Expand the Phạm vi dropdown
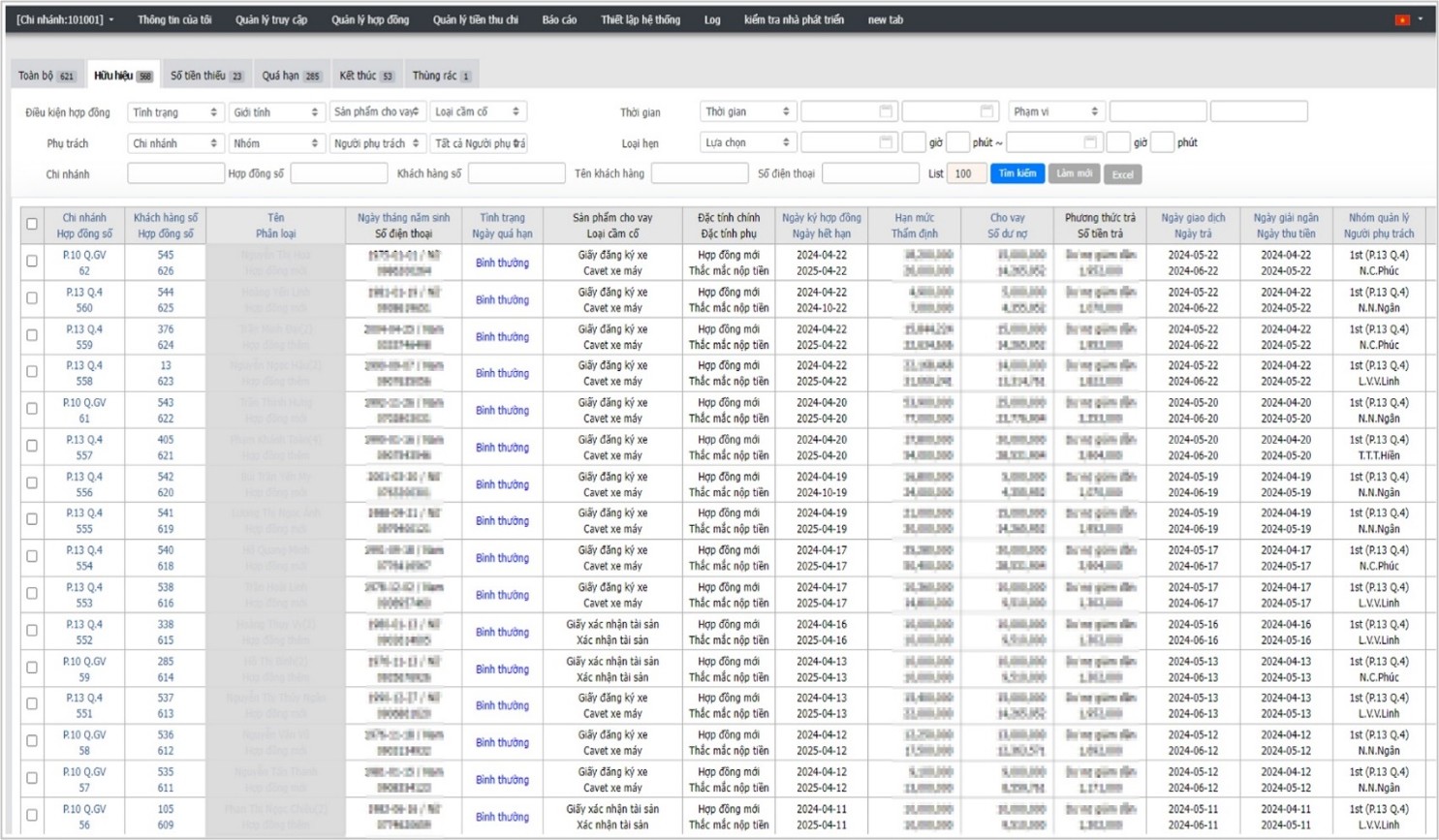The width and height of the screenshot is (1439, 840). [1054, 112]
